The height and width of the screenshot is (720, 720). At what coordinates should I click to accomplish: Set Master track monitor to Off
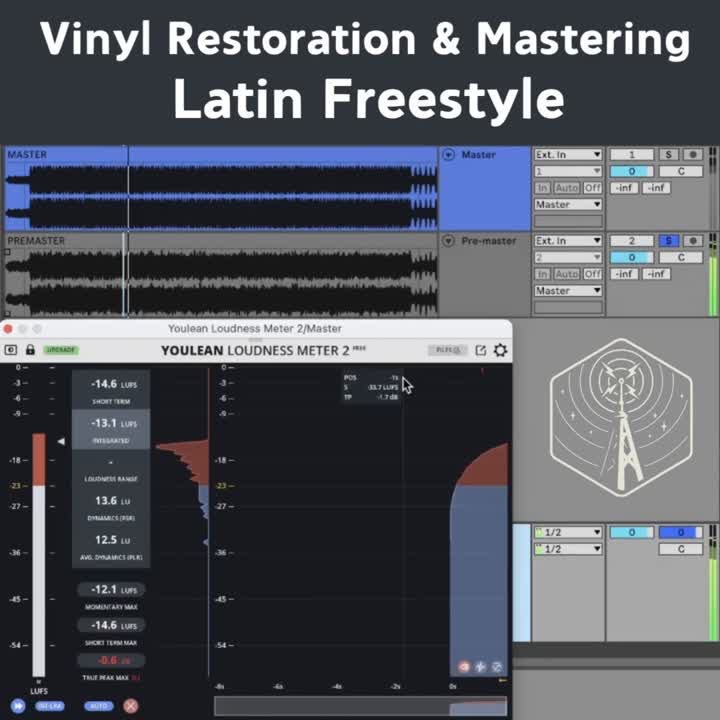tap(593, 188)
